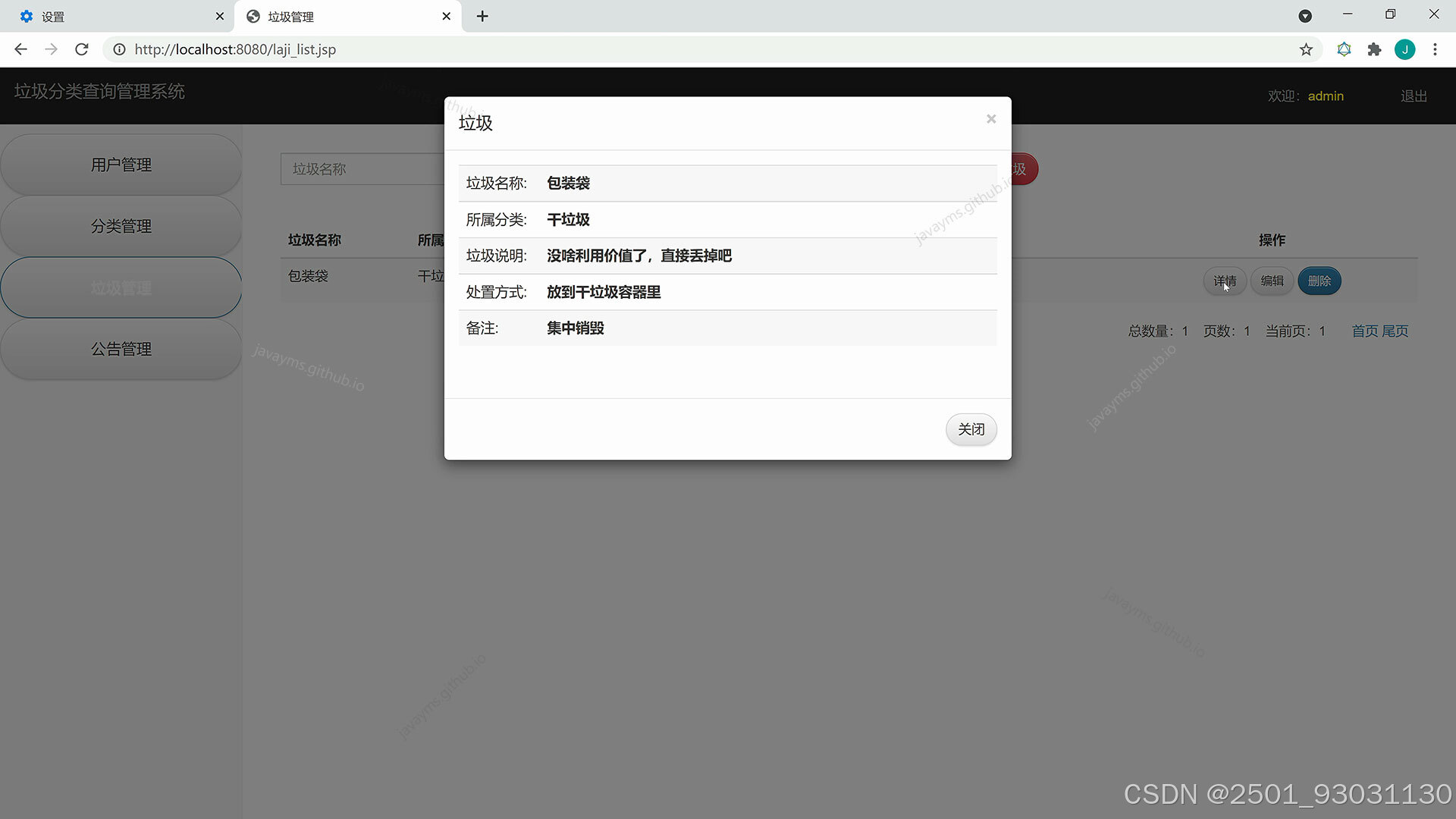Click the 退出 logout link
Screen dimensions: 1456x819
1414,96
